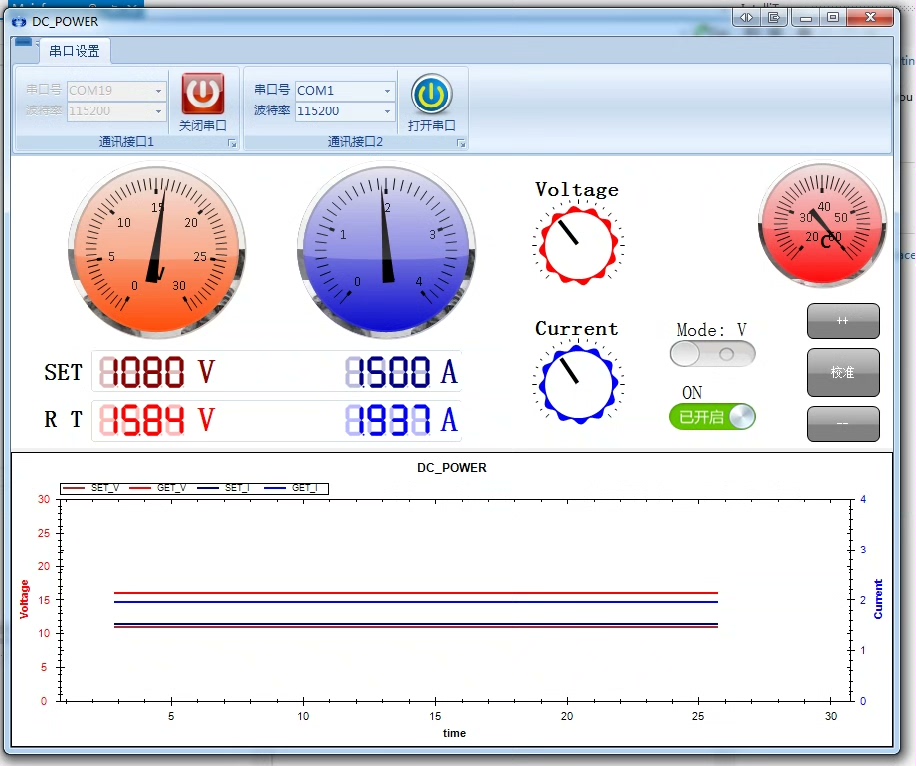Viewport: 916px width, 766px height.
Task: Click the red Voltage knob
Action: 578,244
